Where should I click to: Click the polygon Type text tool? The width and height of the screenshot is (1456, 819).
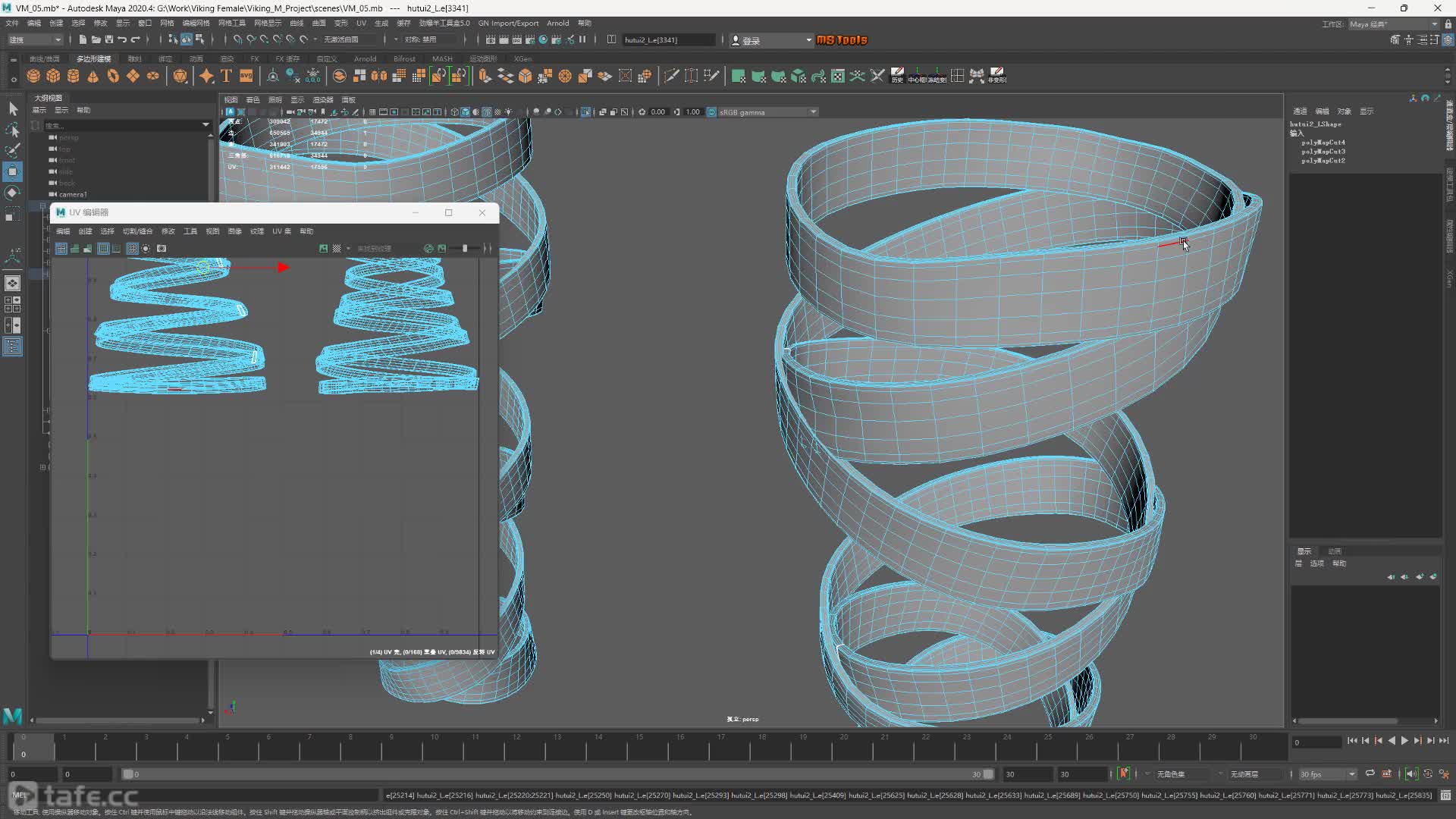[x=226, y=76]
